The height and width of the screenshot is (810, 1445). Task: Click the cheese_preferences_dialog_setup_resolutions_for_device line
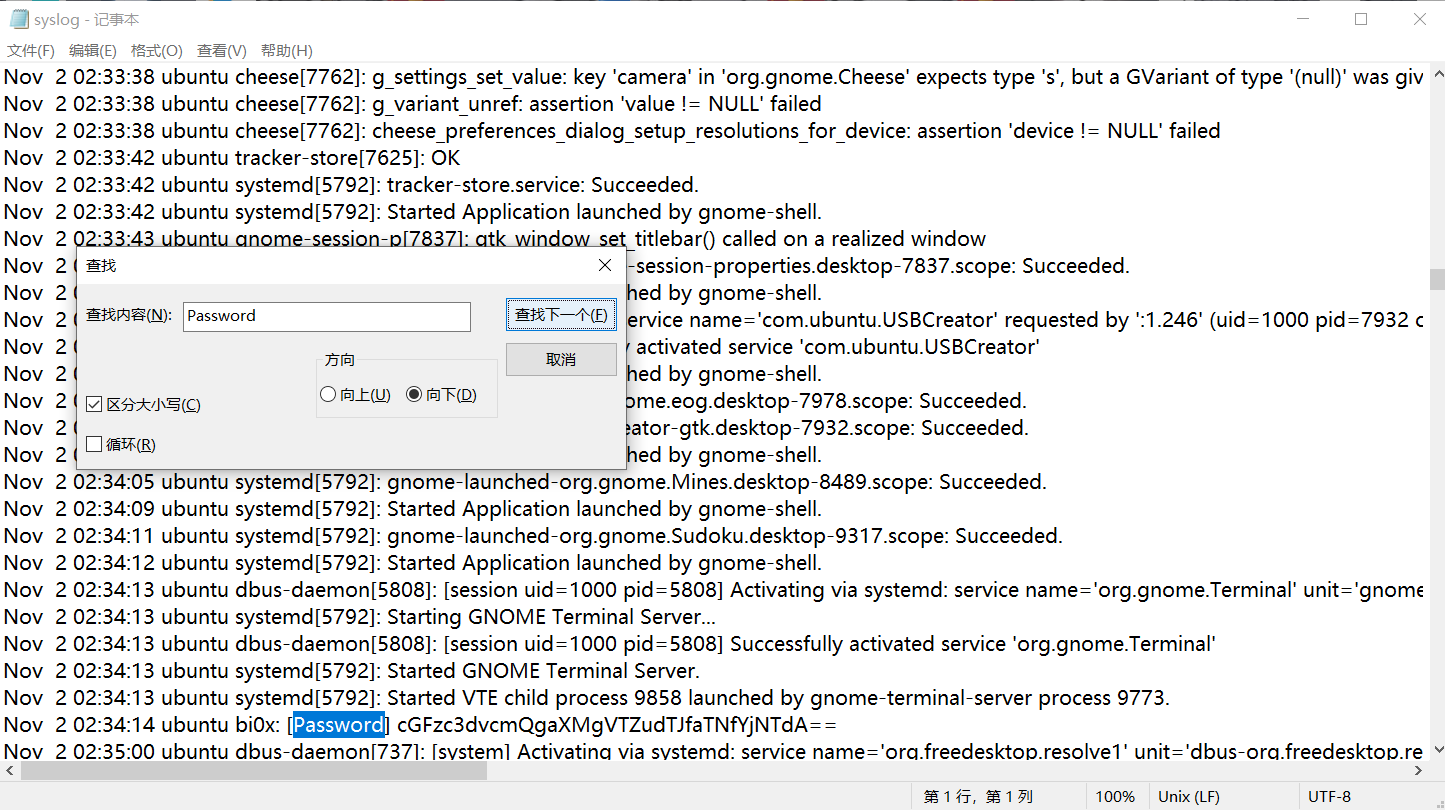[x=612, y=131]
